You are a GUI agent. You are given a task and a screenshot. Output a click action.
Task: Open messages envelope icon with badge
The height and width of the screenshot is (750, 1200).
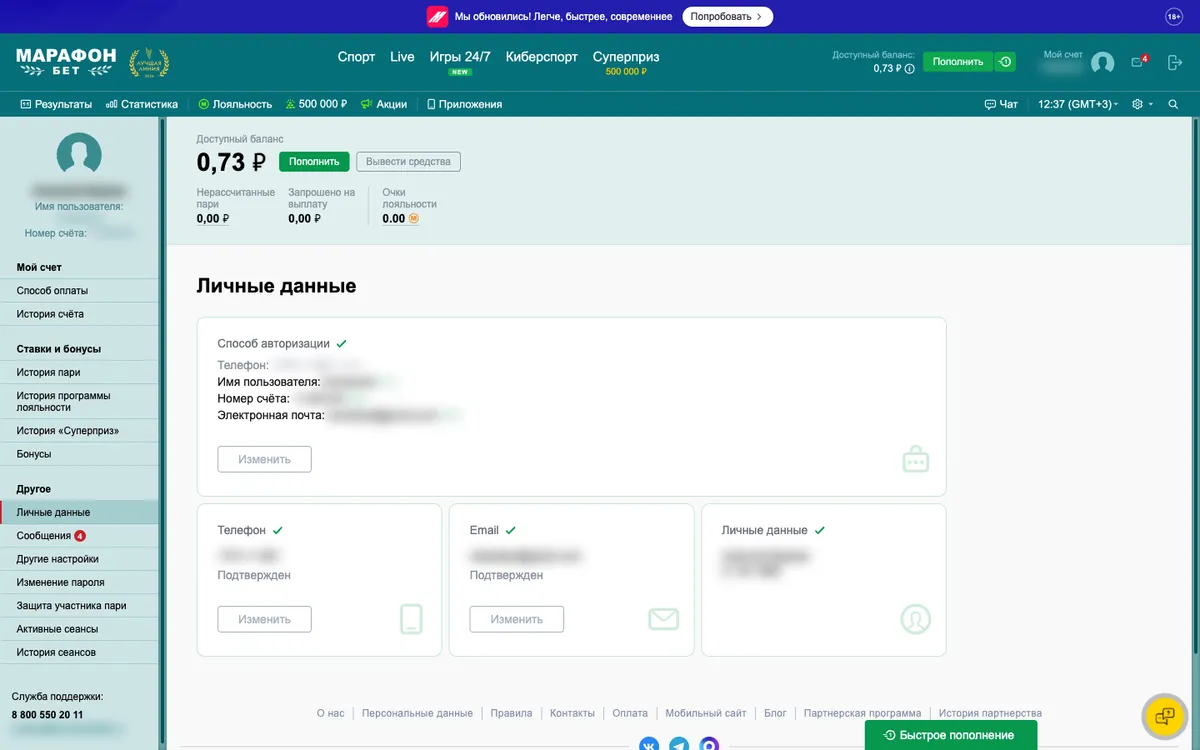pyautogui.click(x=1138, y=62)
